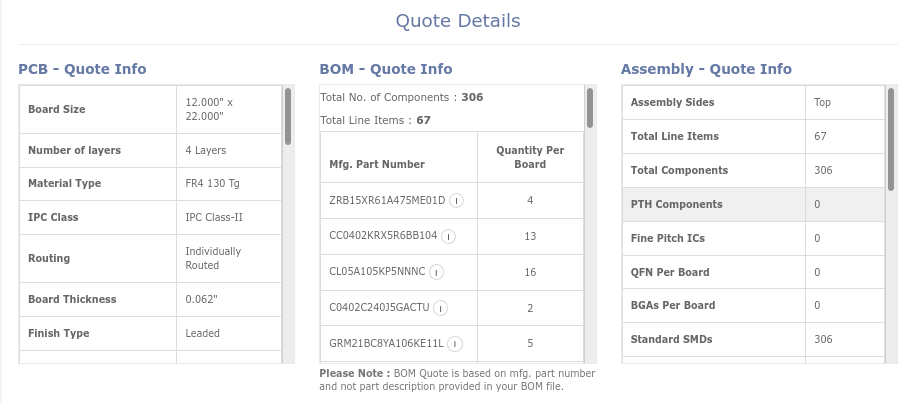The image size is (914, 404).
Task: Click the Mfg. Part Number column header
Action: 377,164
